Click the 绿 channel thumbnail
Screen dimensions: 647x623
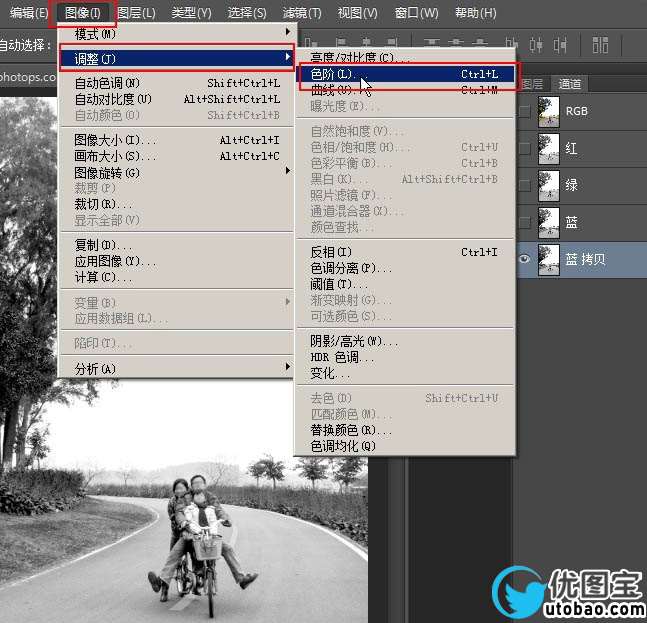click(549, 185)
